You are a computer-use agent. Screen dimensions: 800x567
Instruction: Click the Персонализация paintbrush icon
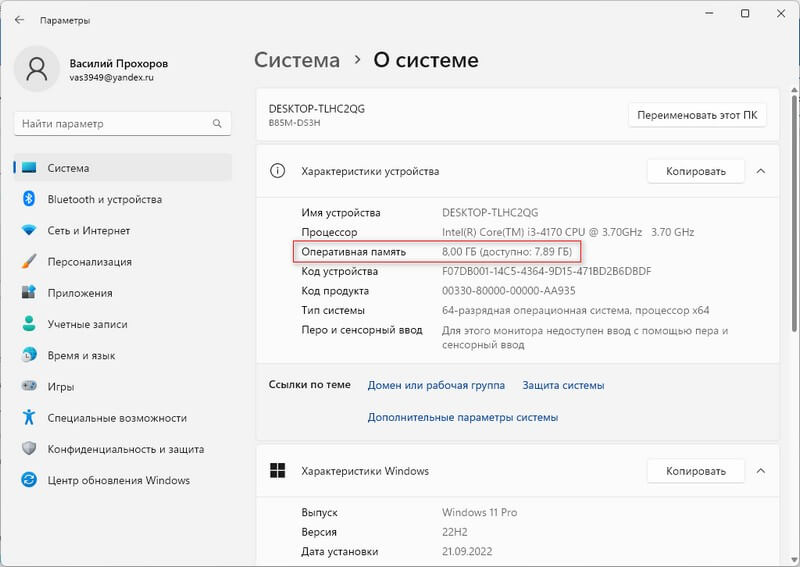click(x=29, y=261)
